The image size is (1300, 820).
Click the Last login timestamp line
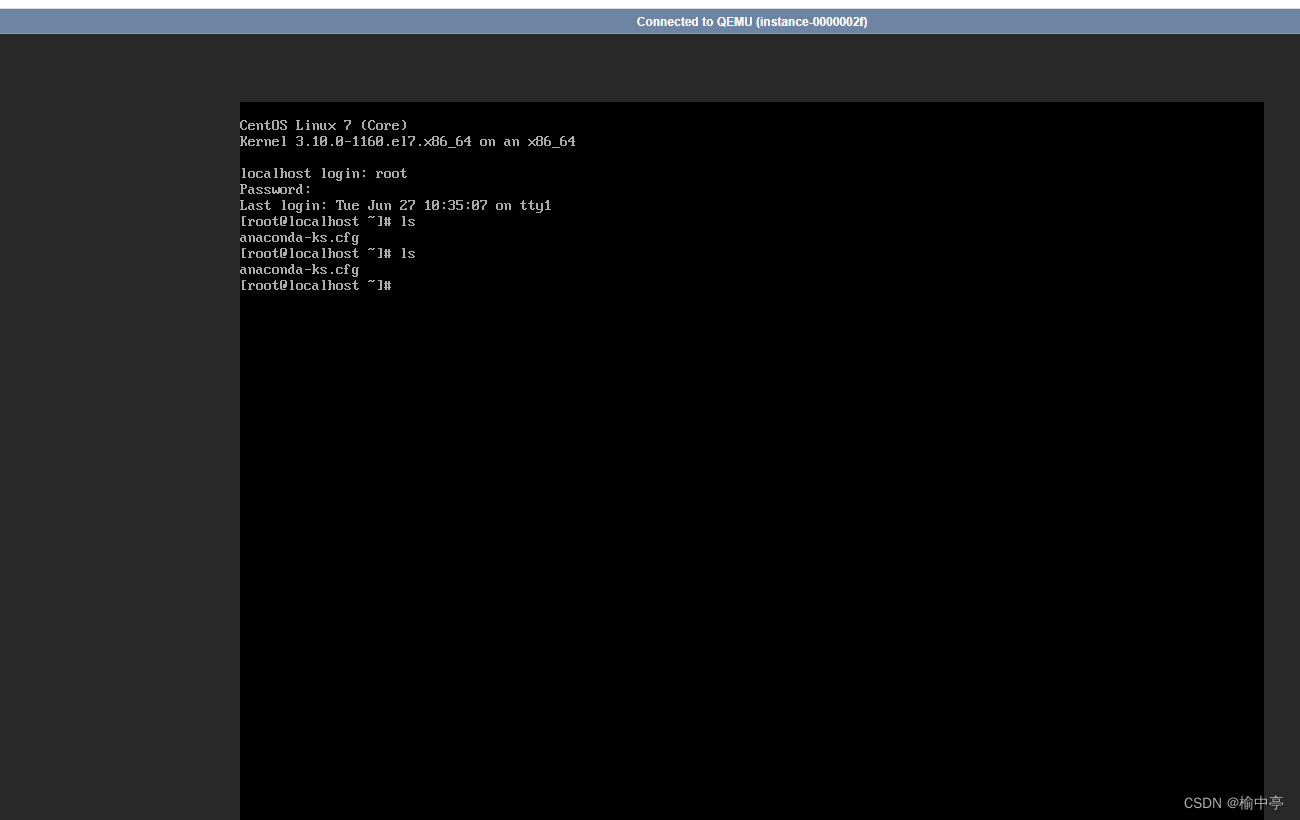coord(395,205)
